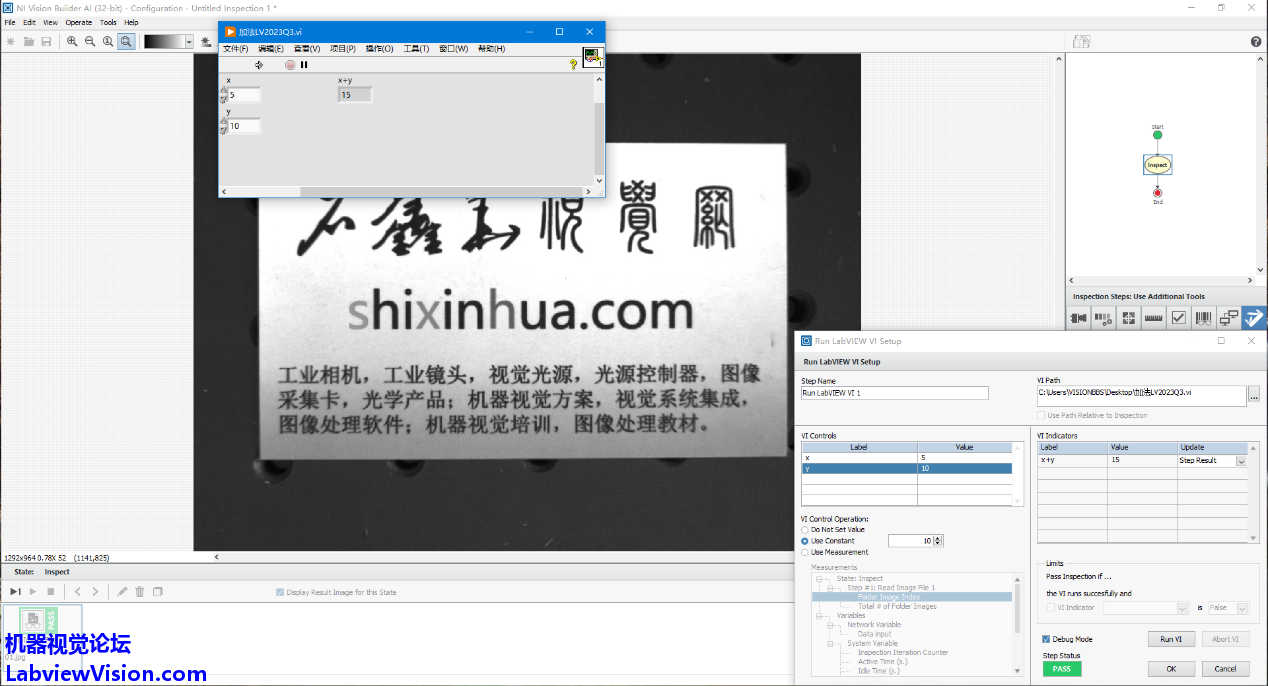Click the checkmark Check for Presence icon
1268x686 pixels.
1179,318
